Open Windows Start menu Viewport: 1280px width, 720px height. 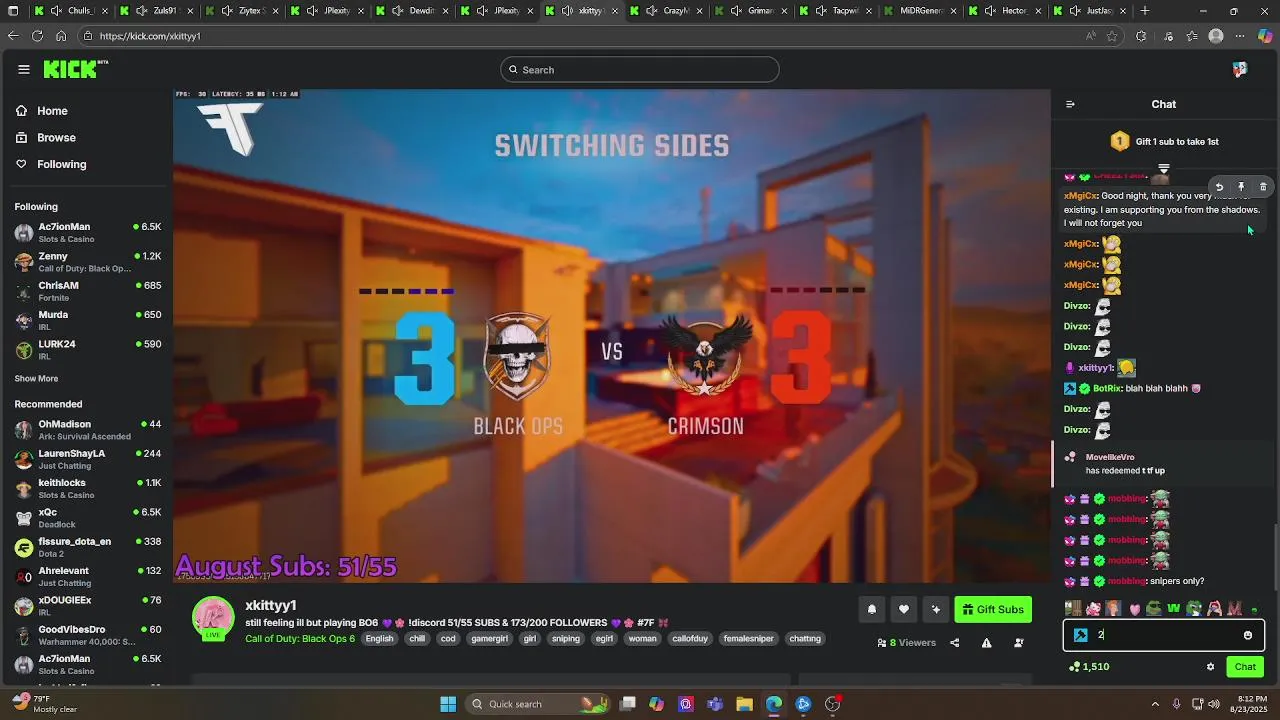(x=448, y=704)
